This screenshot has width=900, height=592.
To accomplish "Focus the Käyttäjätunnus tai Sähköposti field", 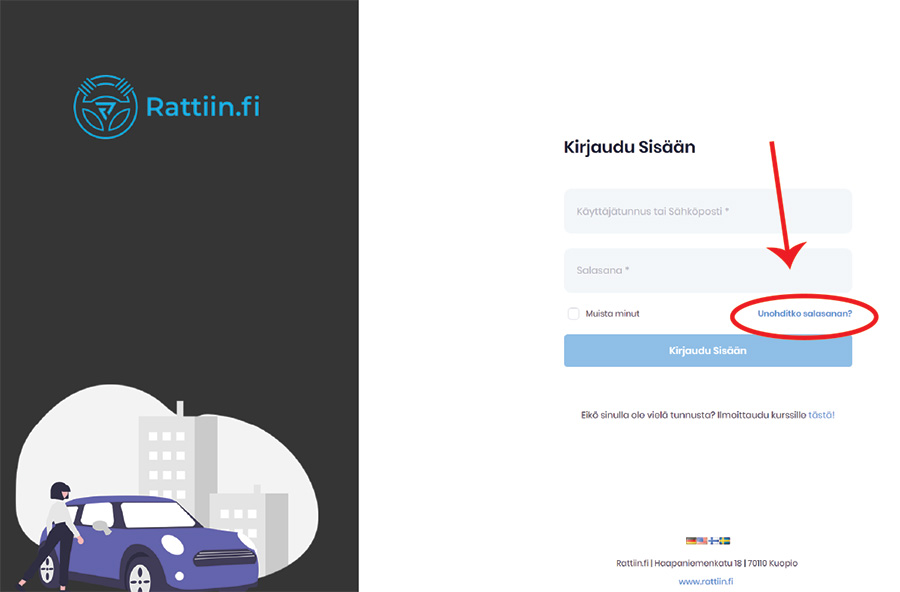I will [x=707, y=211].
